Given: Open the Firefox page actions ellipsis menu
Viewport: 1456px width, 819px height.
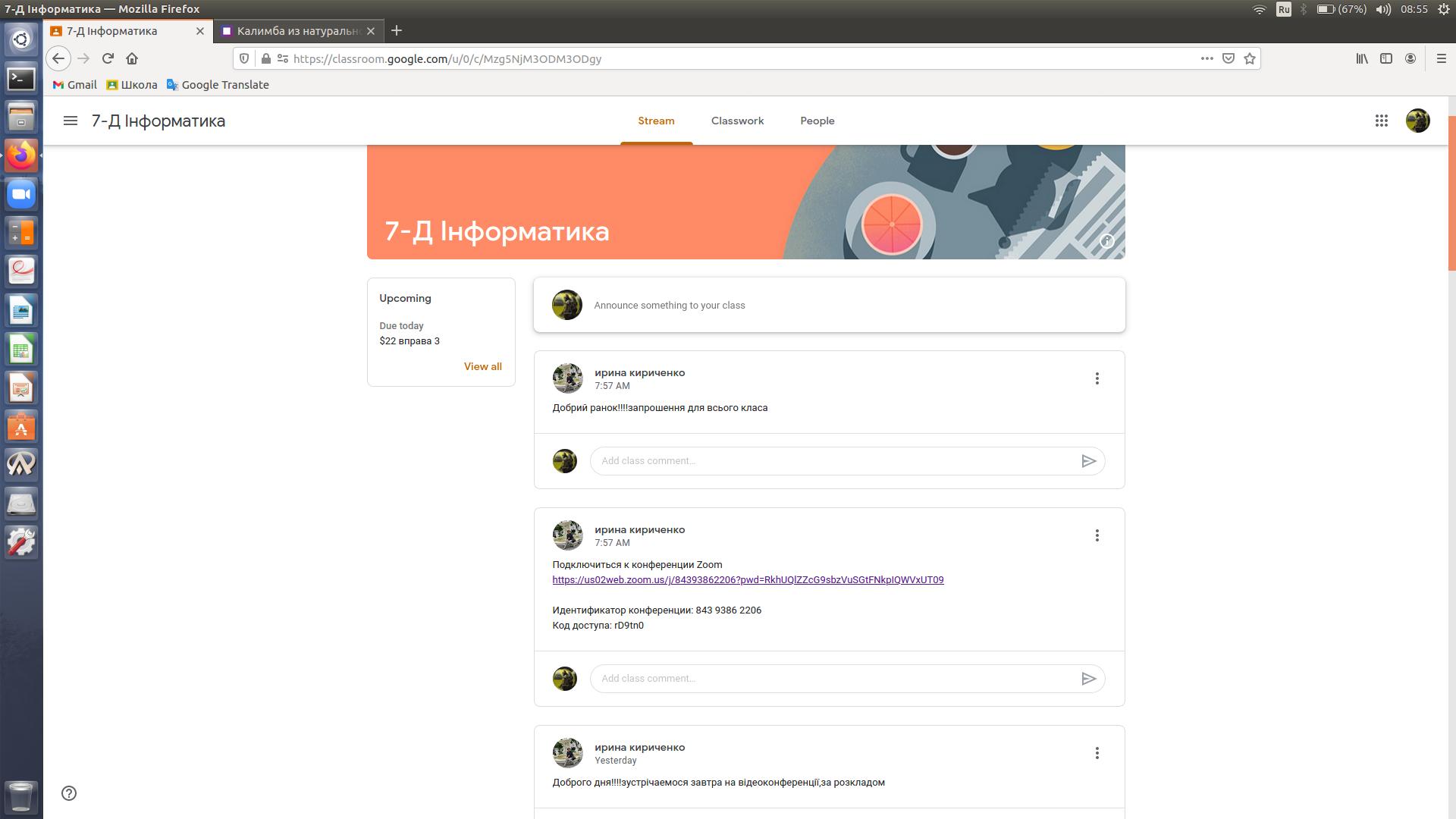Looking at the screenshot, I should 1207,58.
